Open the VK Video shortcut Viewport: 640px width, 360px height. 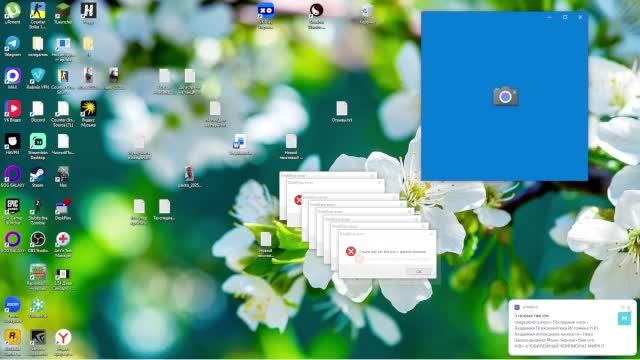[x=12, y=109]
